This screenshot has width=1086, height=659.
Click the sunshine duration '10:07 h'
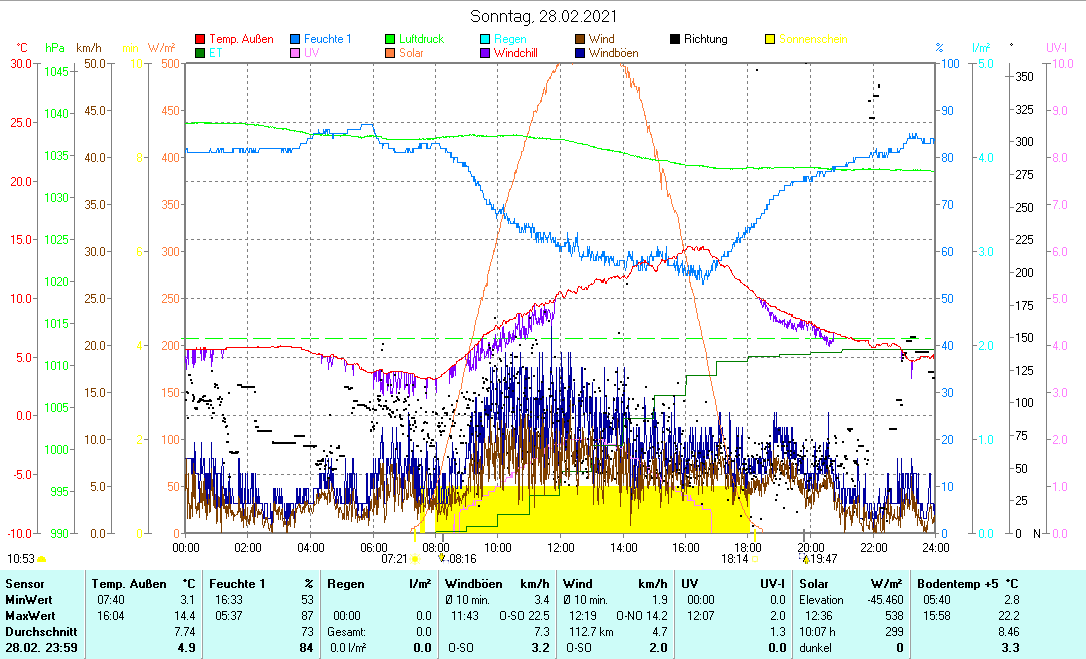(x=817, y=632)
